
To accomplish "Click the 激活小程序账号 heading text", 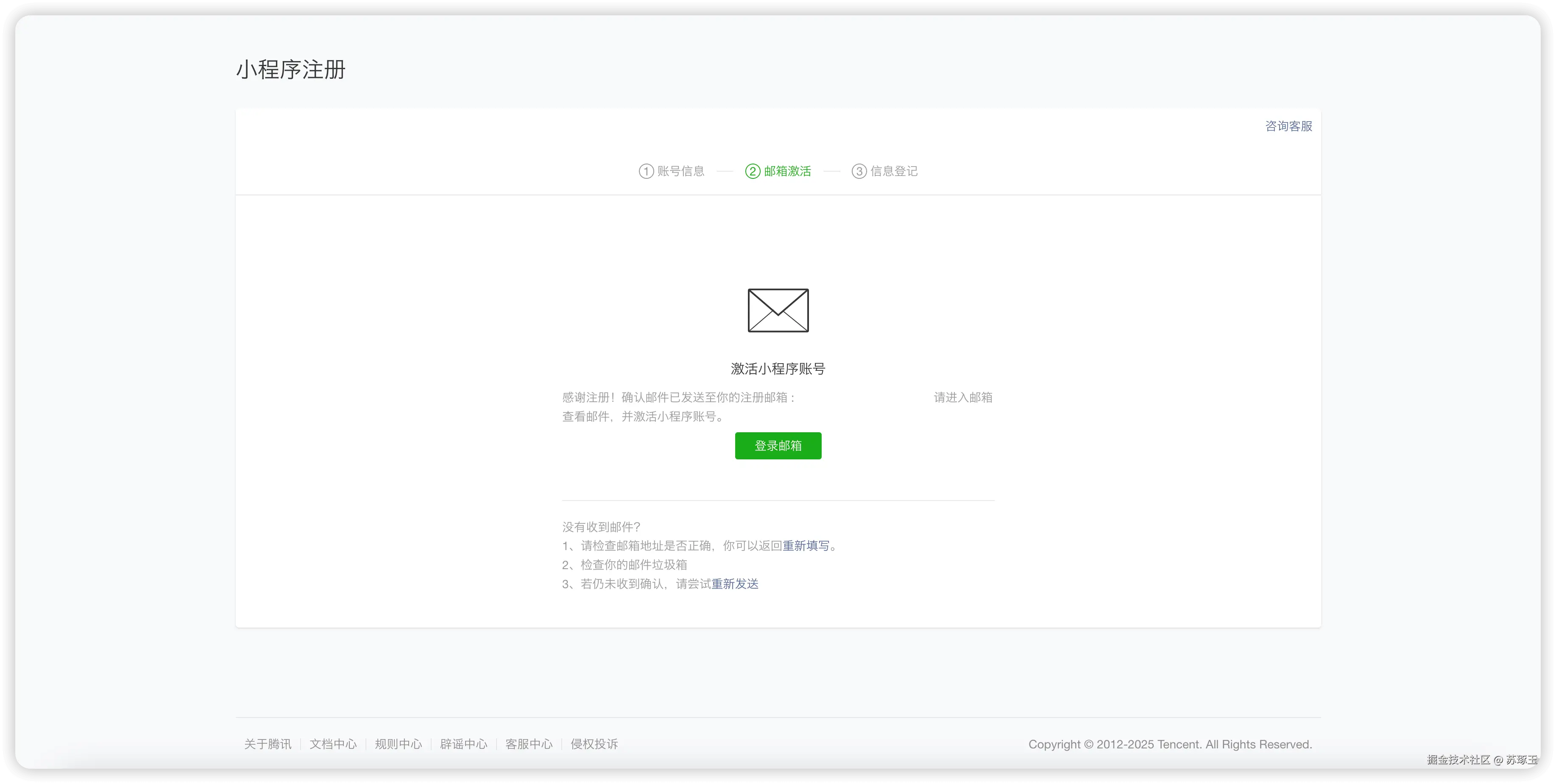I will click(778, 369).
